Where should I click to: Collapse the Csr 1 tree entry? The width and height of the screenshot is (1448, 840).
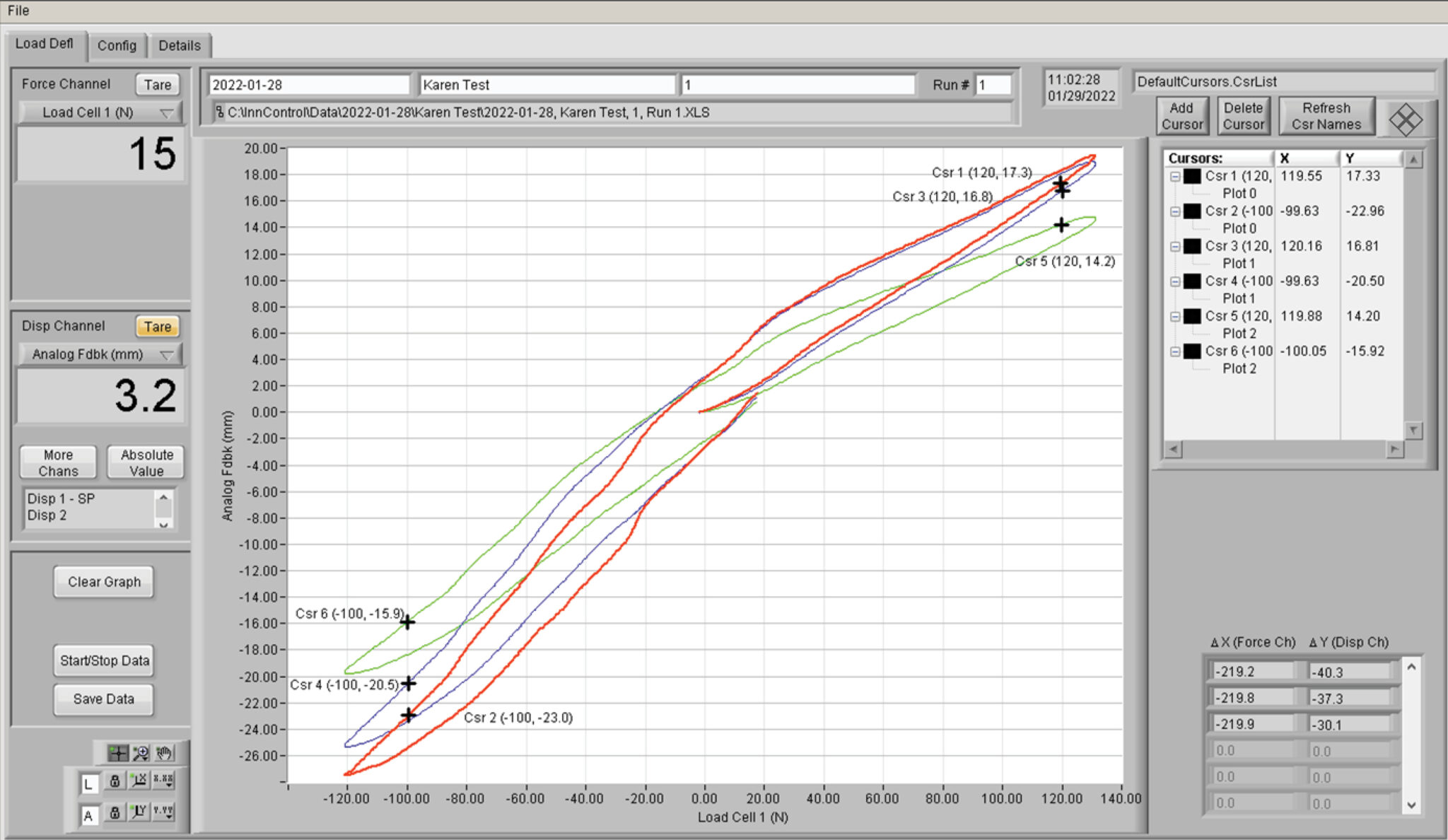point(1175,177)
